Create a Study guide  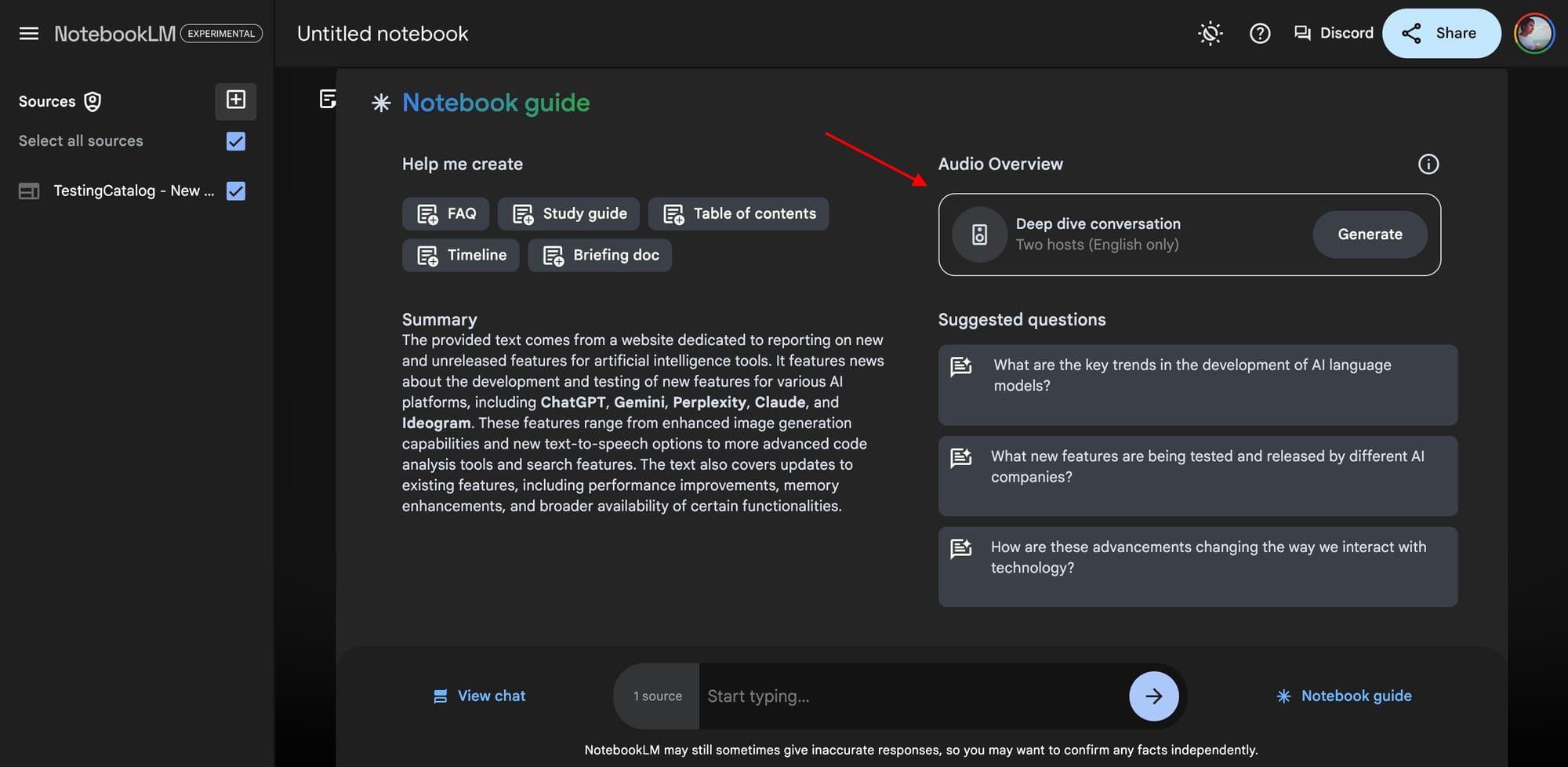click(x=568, y=214)
